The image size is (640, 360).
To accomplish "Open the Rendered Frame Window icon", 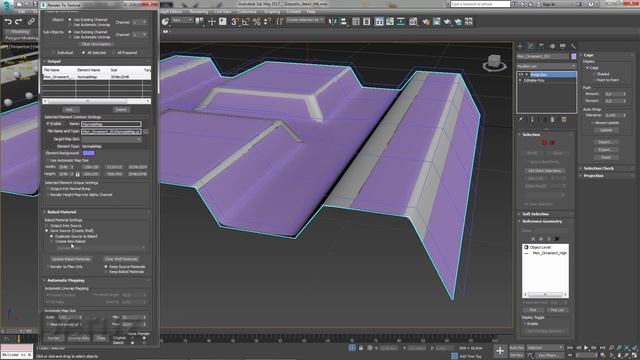I will 436,22.
